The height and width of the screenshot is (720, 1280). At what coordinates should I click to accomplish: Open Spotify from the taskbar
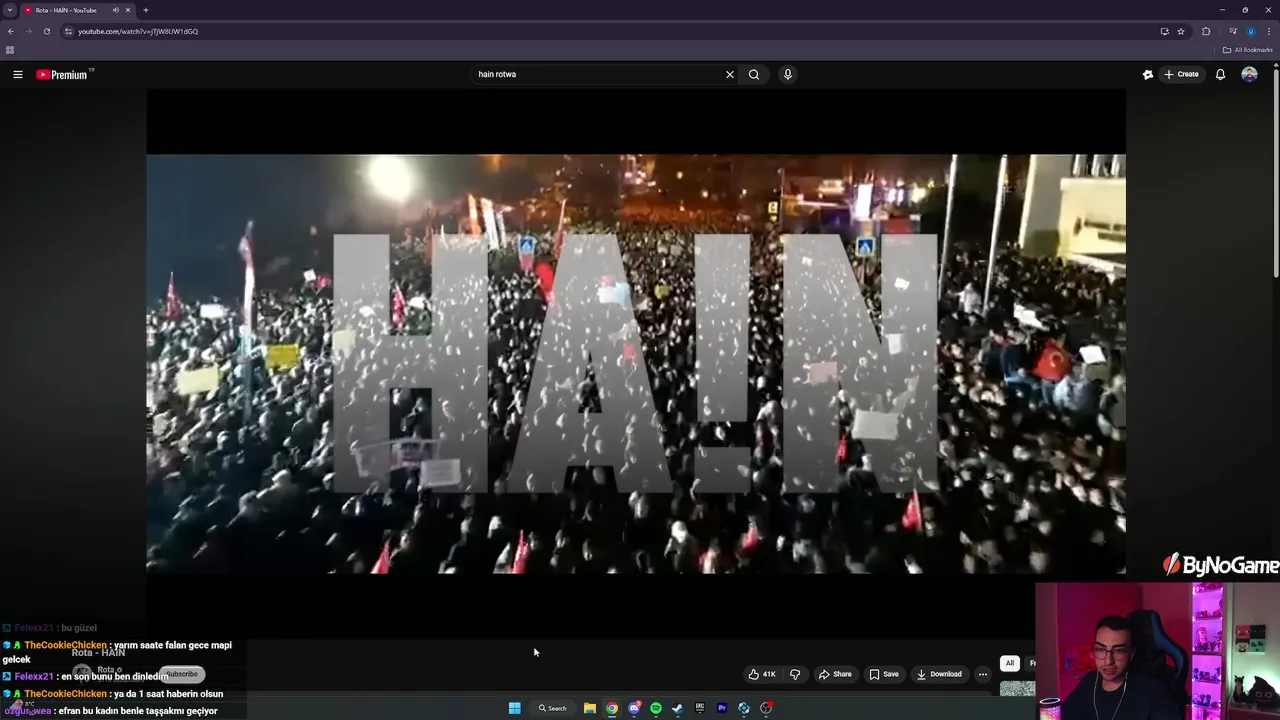(x=656, y=708)
